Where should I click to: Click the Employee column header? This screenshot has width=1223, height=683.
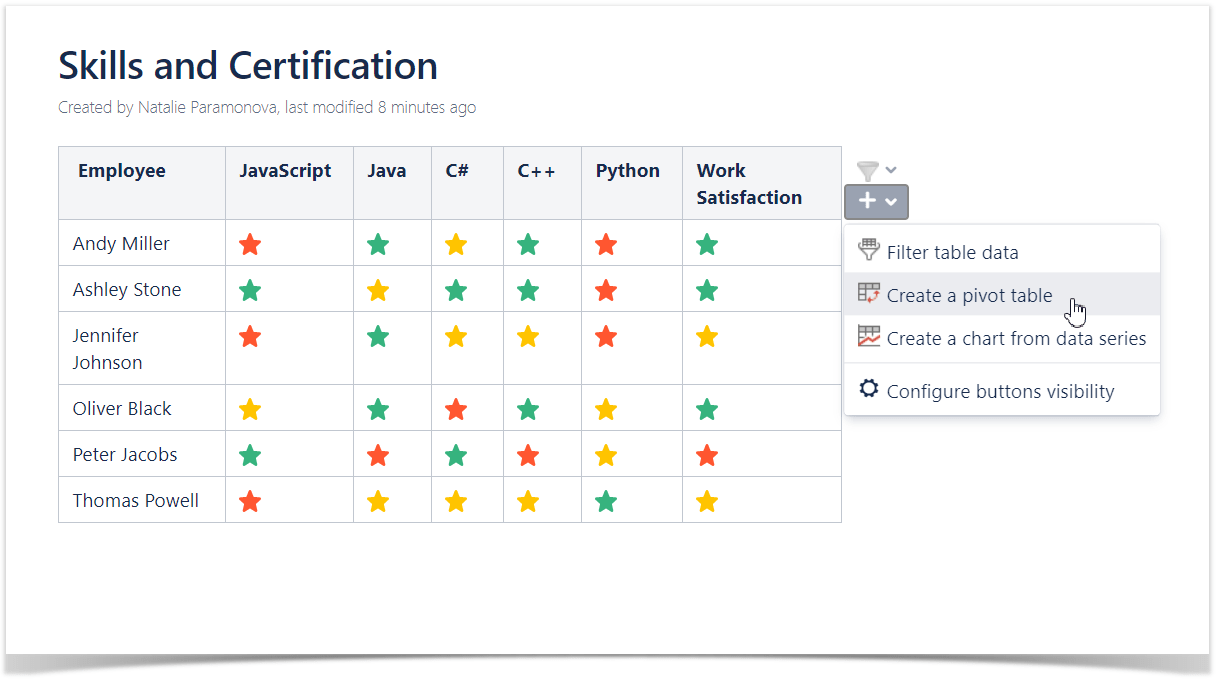tap(122, 171)
